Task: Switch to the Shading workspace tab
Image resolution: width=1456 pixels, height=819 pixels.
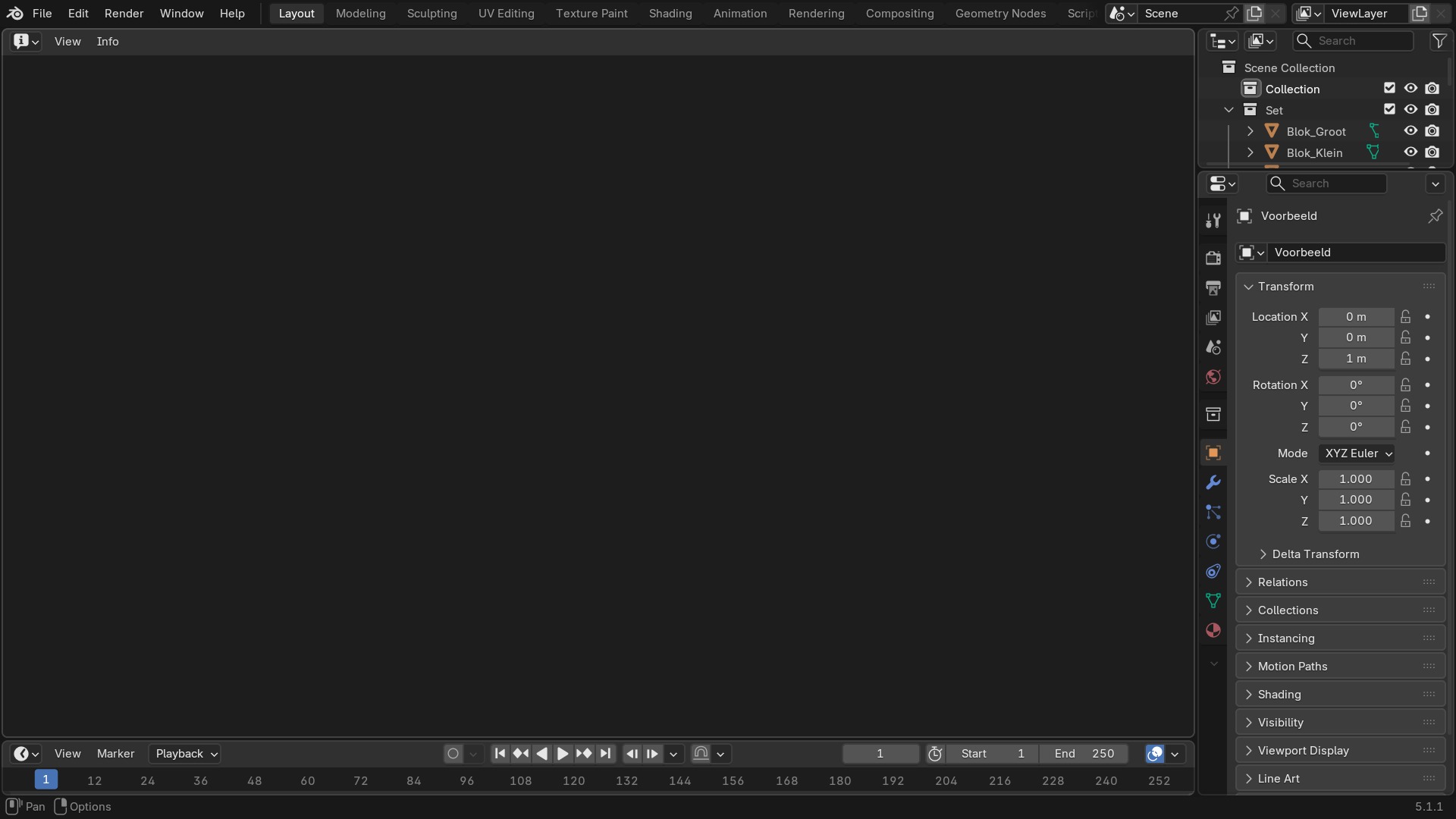Action: click(x=670, y=14)
